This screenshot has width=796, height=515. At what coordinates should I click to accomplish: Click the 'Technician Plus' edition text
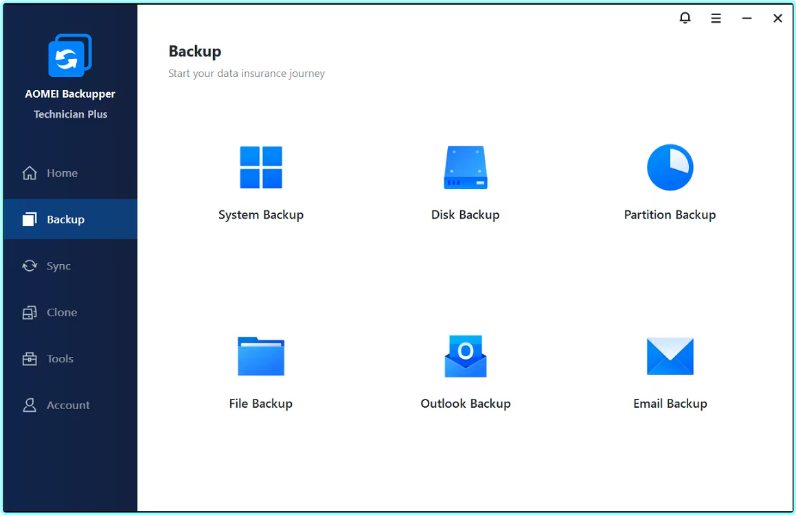coord(71,114)
